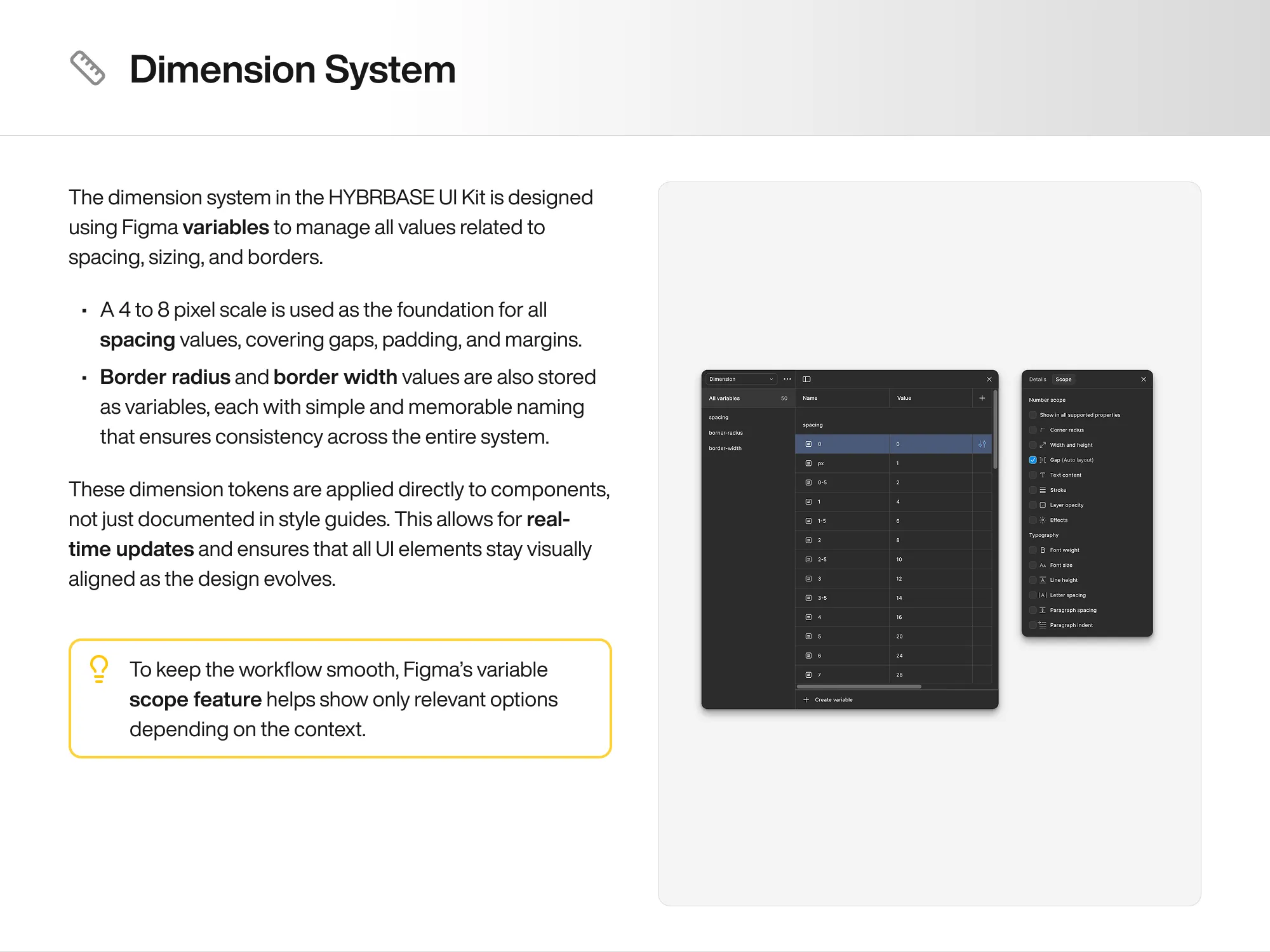Image resolution: width=1270 pixels, height=952 pixels.
Task: Select All variables in sidebar
Action: pyautogui.click(x=725, y=399)
